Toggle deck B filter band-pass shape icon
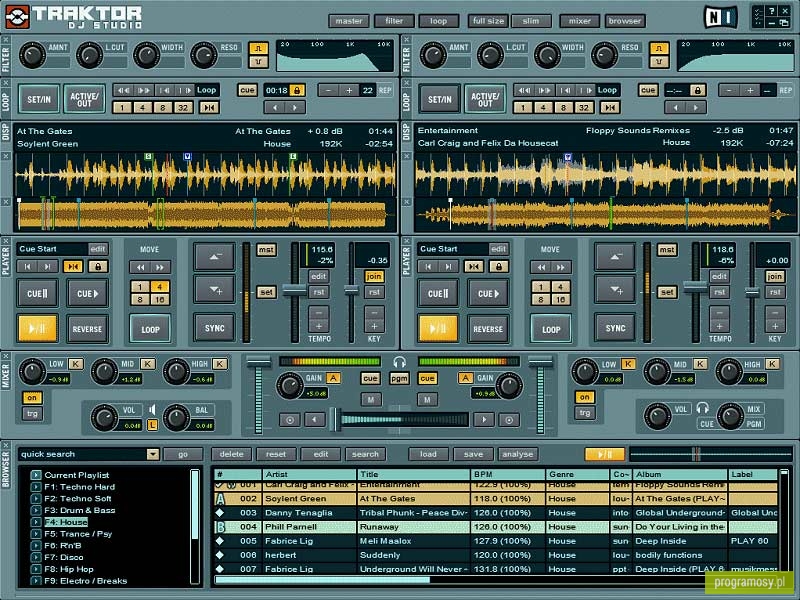800x600 pixels. [x=659, y=49]
